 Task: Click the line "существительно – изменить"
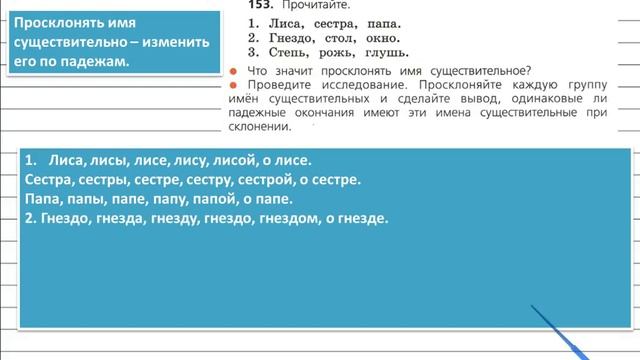coord(111,42)
